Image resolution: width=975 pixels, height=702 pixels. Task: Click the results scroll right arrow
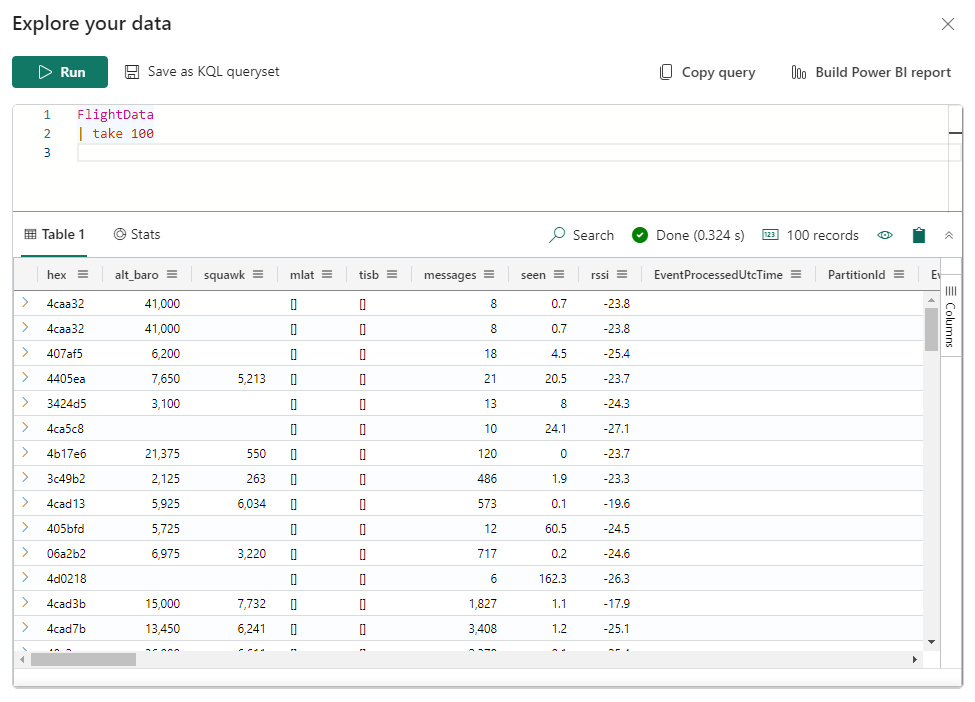[915, 659]
